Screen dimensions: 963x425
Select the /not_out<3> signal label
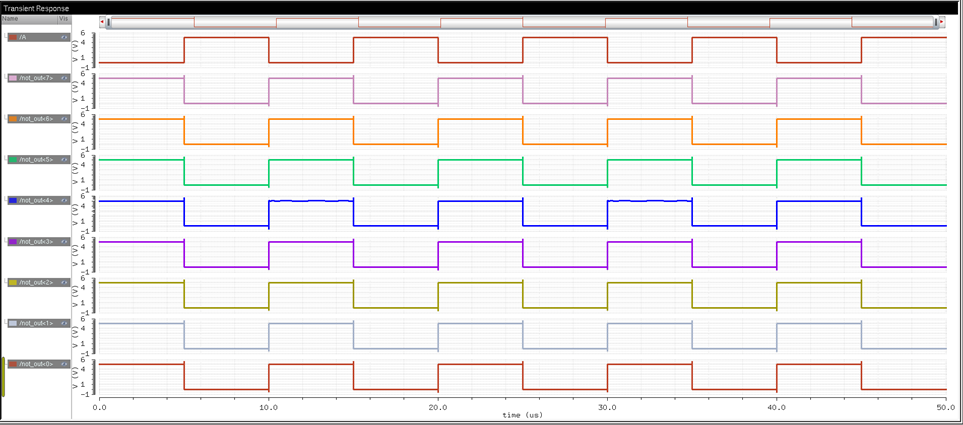(x=38, y=242)
